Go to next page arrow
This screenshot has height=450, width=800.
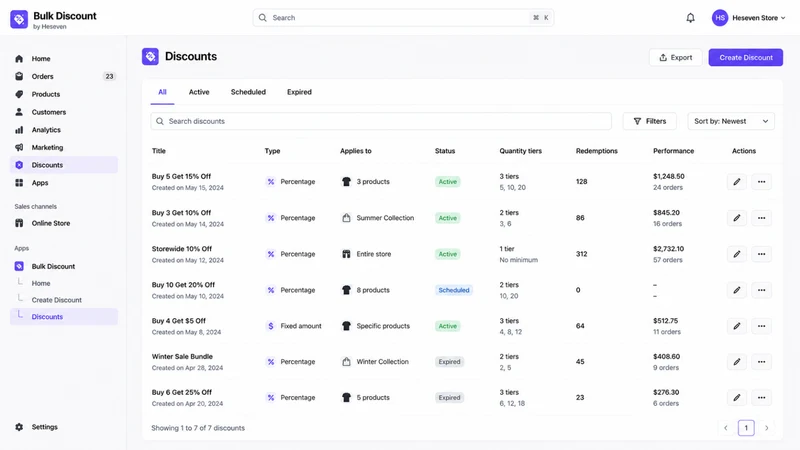pos(766,428)
